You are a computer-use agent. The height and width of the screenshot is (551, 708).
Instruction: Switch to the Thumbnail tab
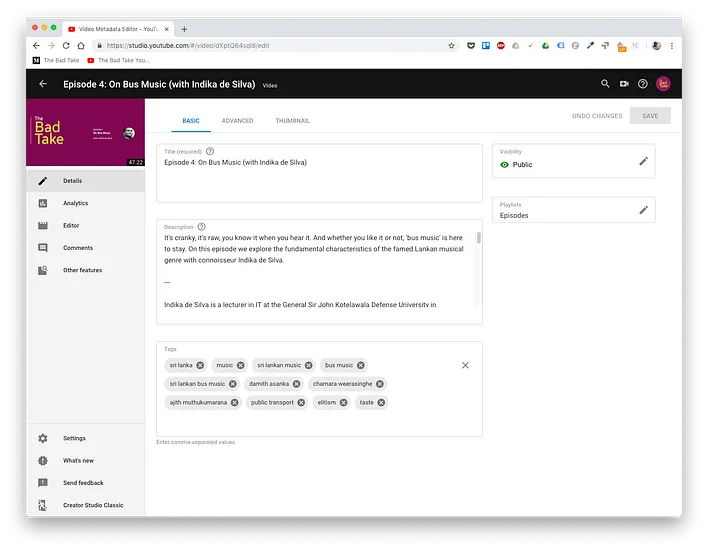tap(292, 121)
